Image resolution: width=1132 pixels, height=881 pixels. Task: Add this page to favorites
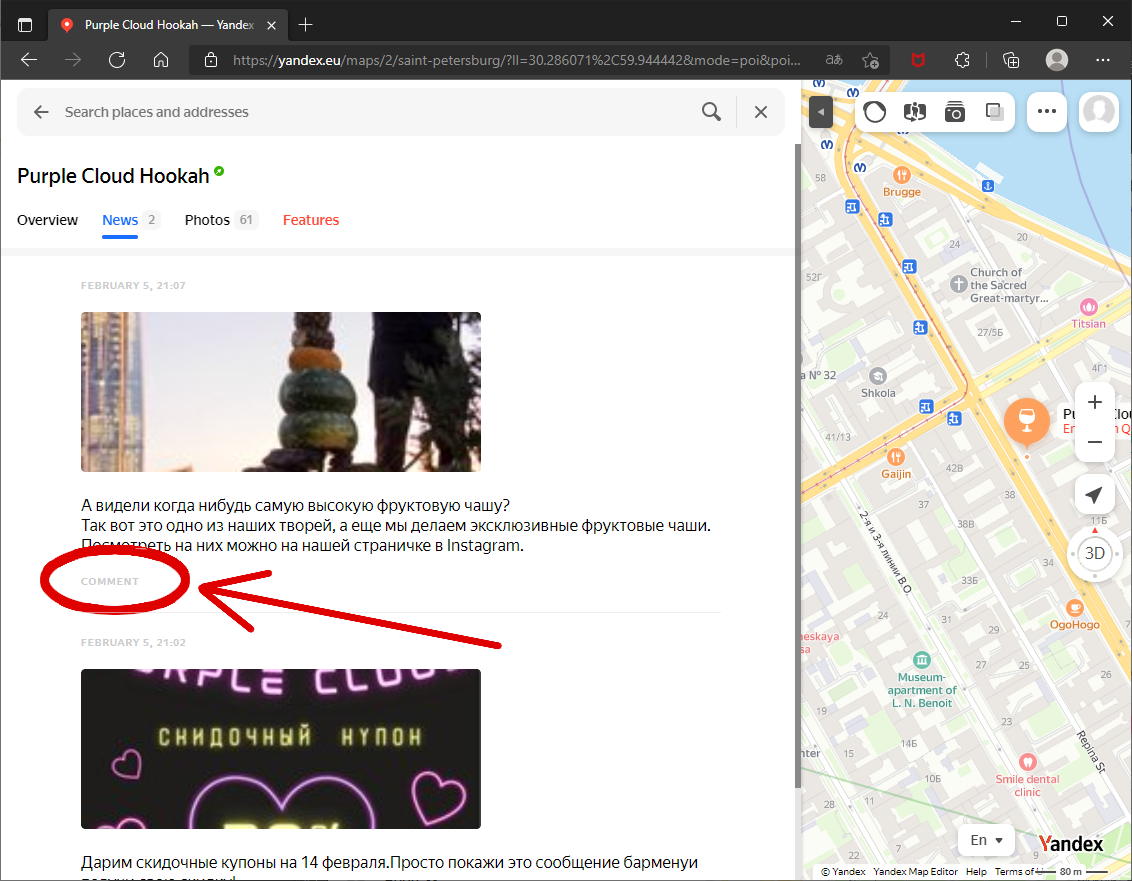click(x=871, y=60)
